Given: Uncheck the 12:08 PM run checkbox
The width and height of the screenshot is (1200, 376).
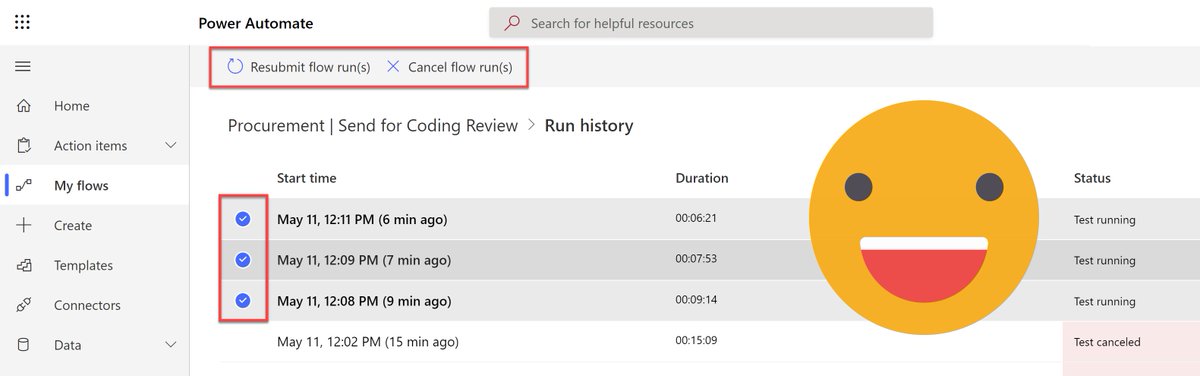Looking at the screenshot, I should tap(243, 300).
